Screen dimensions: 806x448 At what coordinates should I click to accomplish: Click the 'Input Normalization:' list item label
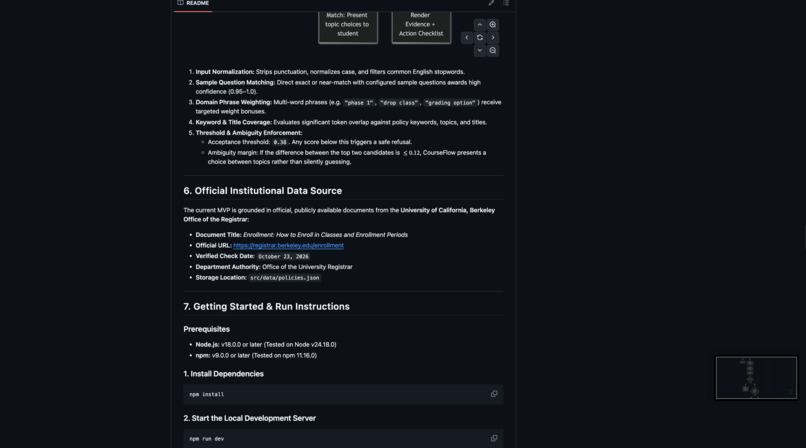pyautogui.click(x=225, y=72)
